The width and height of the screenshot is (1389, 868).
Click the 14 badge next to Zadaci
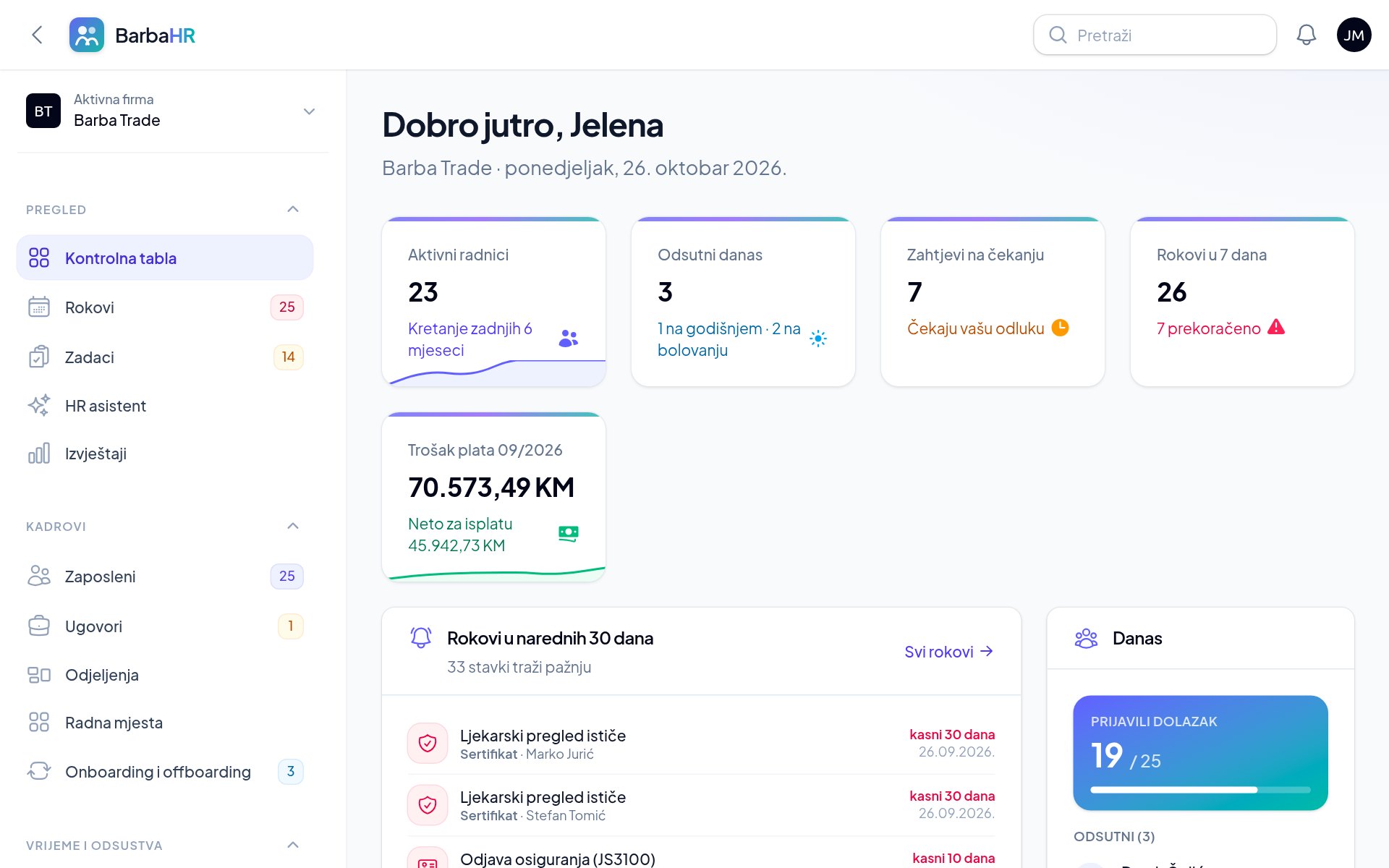pyautogui.click(x=288, y=357)
